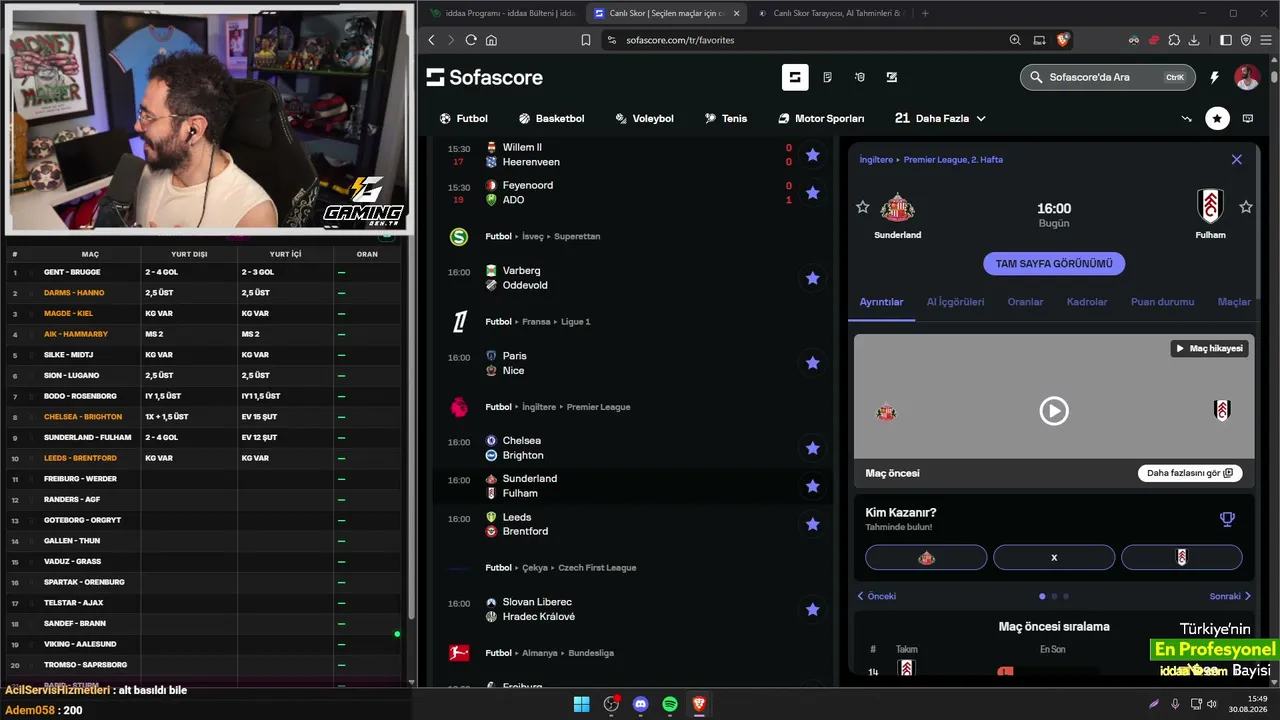The height and width of the screenshot is (720, 1280).
Task: Unfavorite the Paris - Nice match
Action: (x=812, y=363)
